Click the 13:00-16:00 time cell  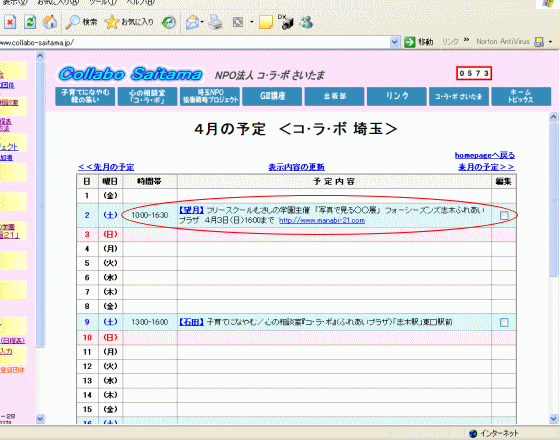click(x=150, y=322)
